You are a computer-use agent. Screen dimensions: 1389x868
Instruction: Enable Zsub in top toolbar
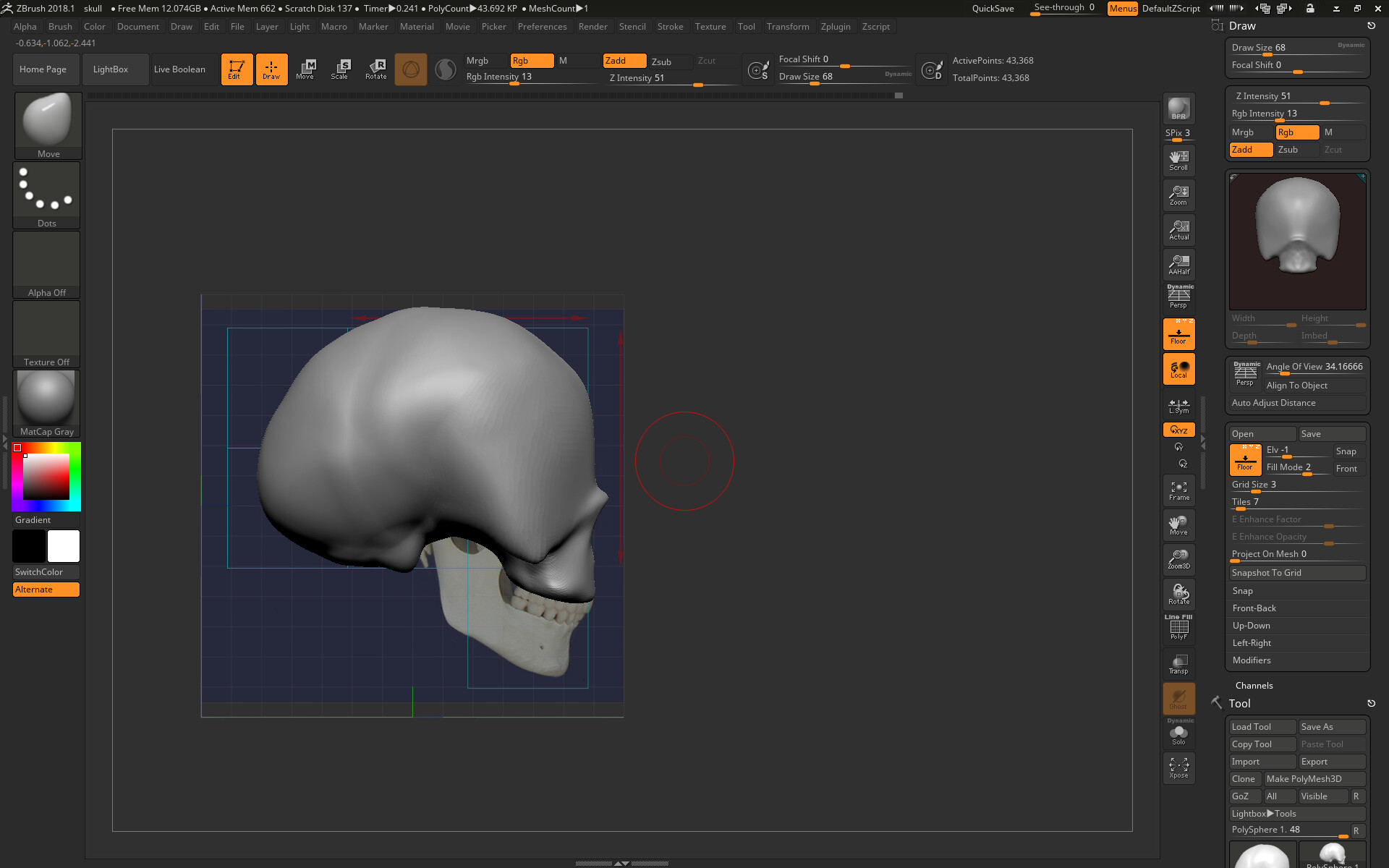pyautogui.click(x=669, y=61)
